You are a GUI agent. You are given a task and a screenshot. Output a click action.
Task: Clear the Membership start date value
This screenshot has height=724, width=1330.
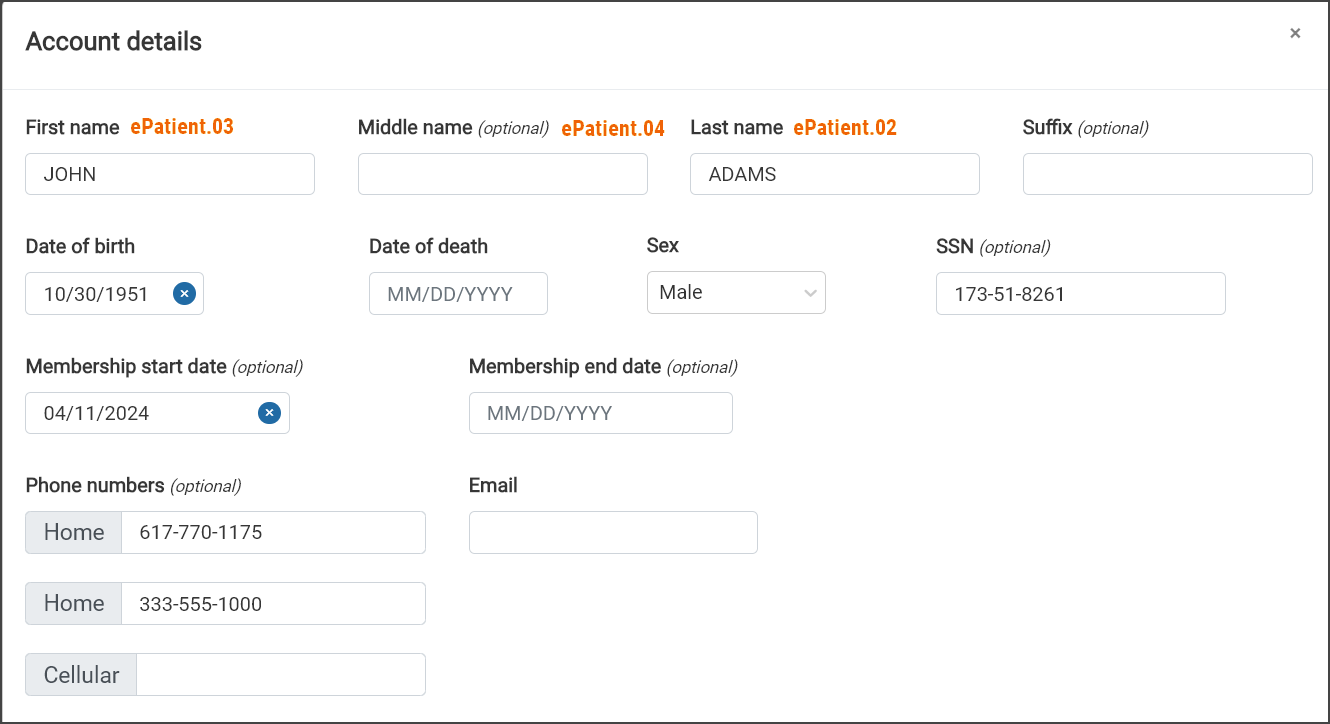pyautogui.click(x=269, y=413)
